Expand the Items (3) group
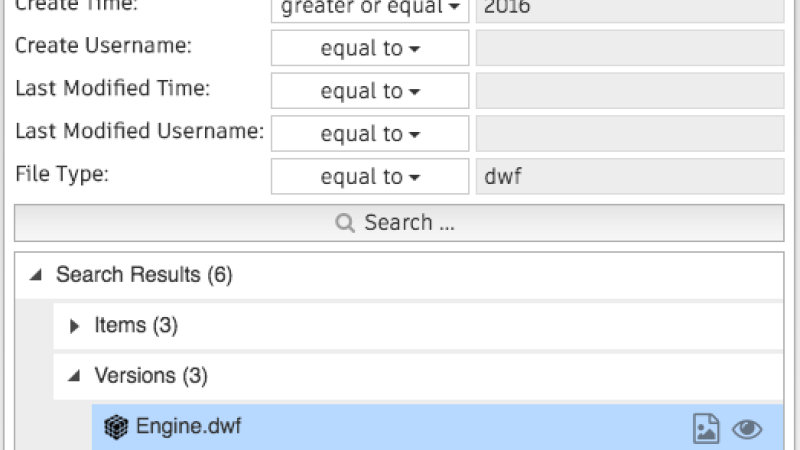Image resolution: width=800 pixels, height=450 pixels. [74, 326]
